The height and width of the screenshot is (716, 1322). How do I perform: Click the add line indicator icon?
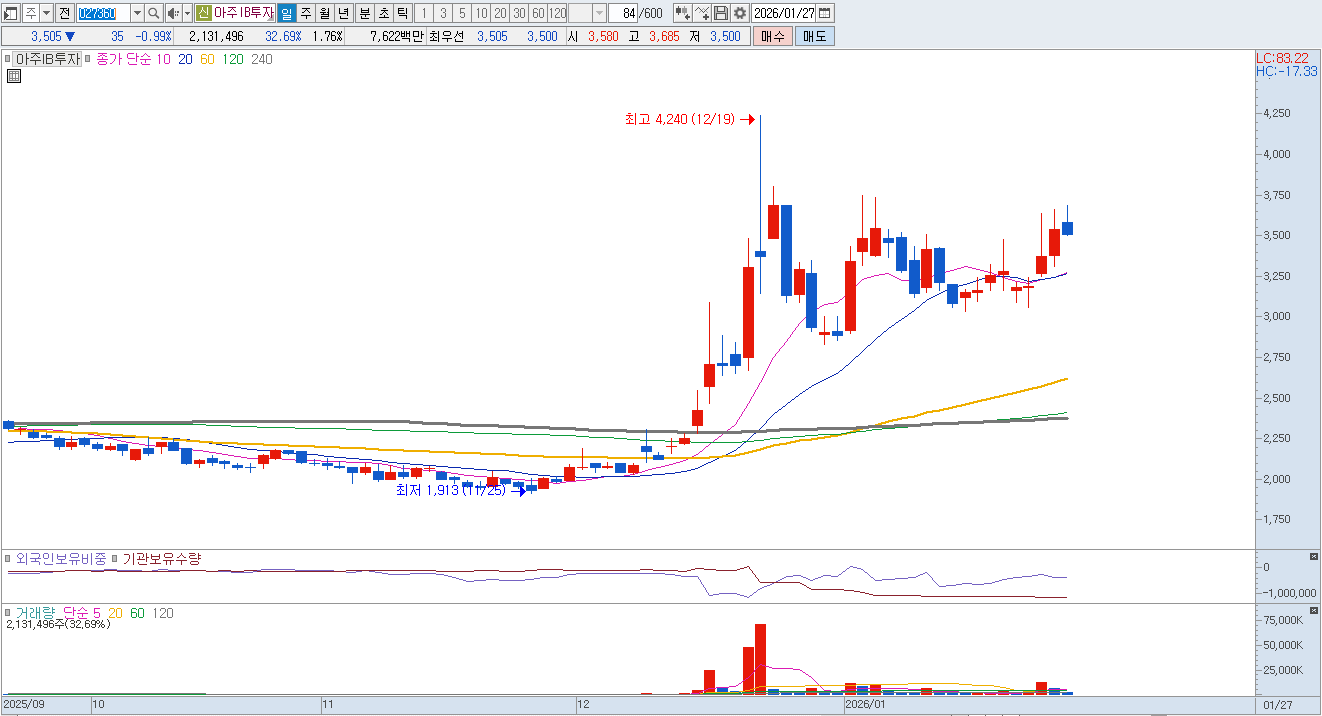(702, 13)
